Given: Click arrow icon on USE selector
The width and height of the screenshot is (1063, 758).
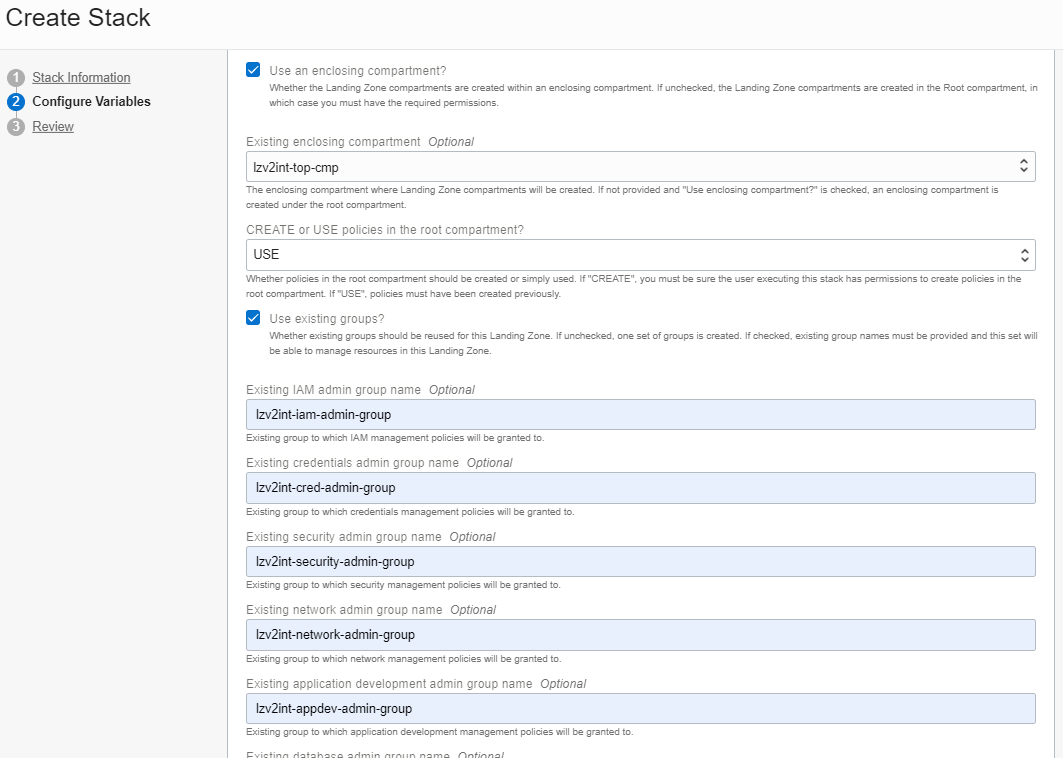Looking at the screenshot, I should (1023, 254).
